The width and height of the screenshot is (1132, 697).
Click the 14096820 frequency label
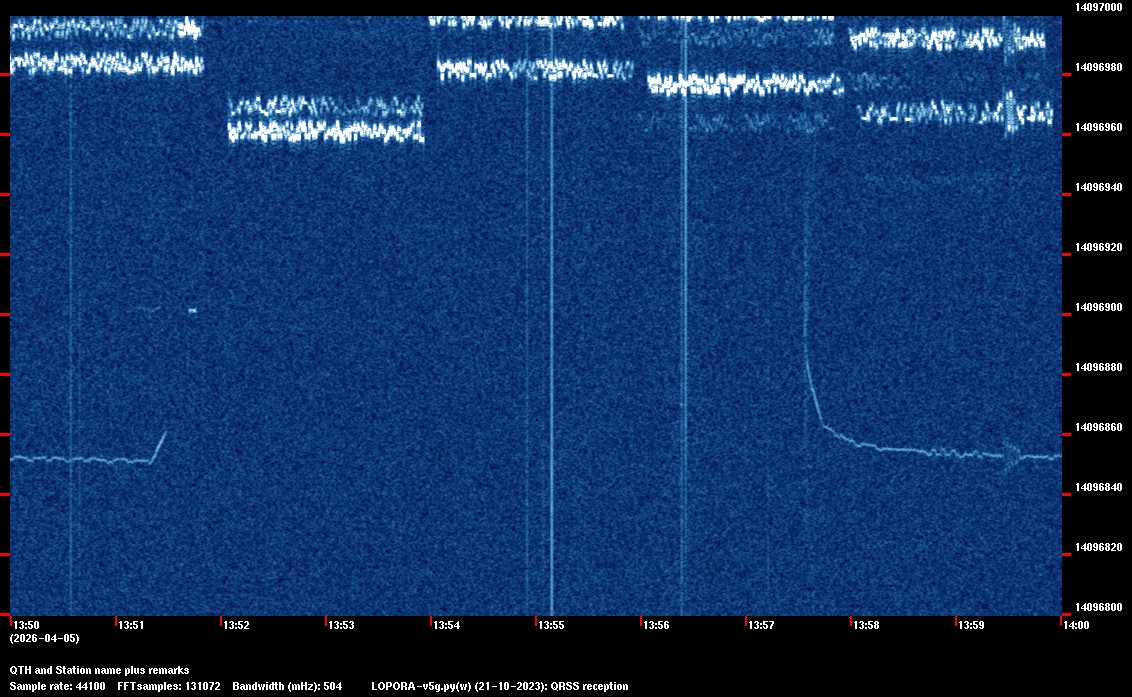coord(1098,547)
